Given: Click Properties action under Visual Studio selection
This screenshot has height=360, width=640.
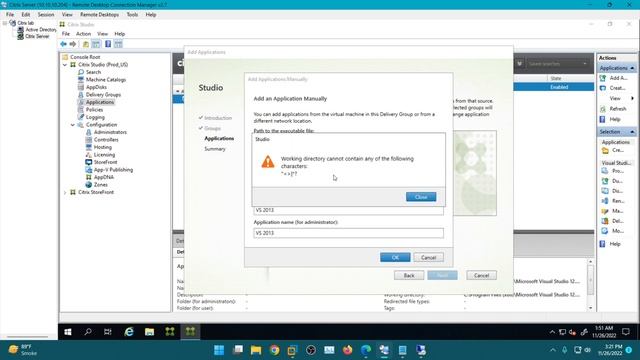Looking at the screenshot, I should pos(618,171).
